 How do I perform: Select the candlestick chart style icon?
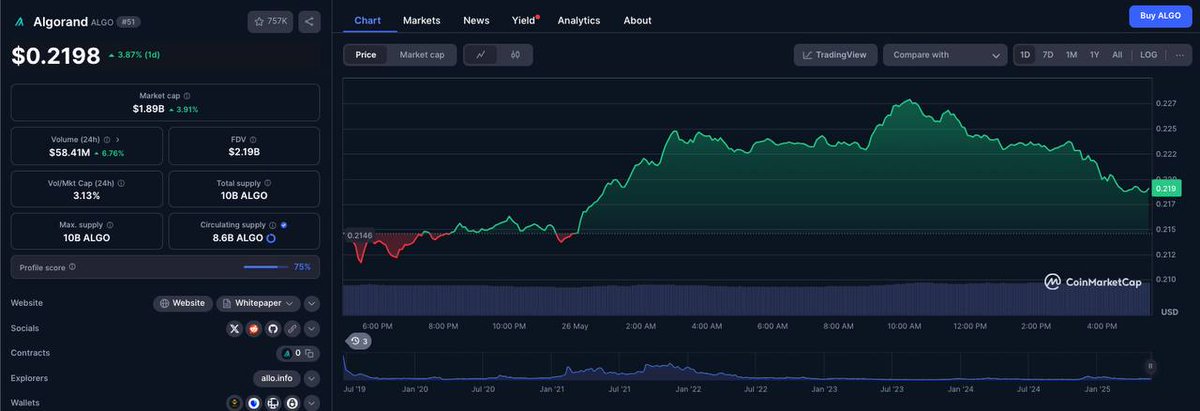[x=515, y=55]
